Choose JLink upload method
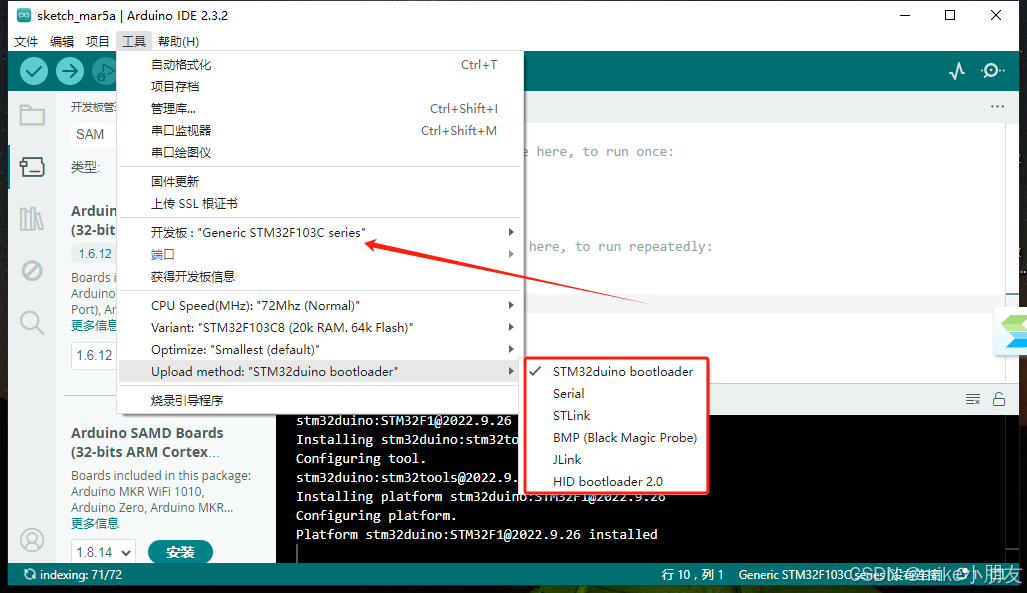1027x593 pixels. click(x=616, y=459)
